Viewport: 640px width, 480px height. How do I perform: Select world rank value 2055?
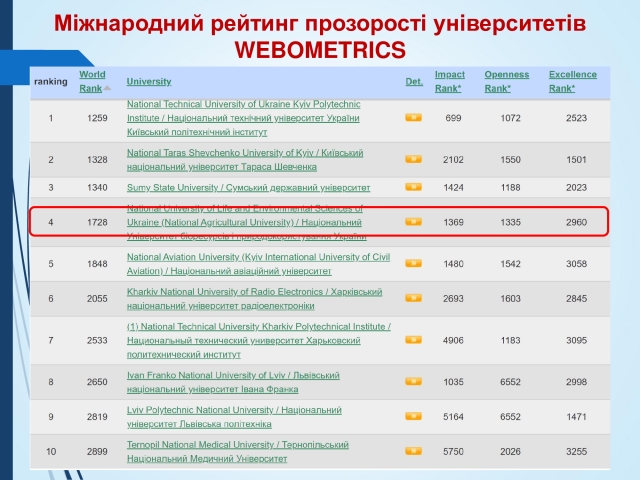click(x=97, y=298)
